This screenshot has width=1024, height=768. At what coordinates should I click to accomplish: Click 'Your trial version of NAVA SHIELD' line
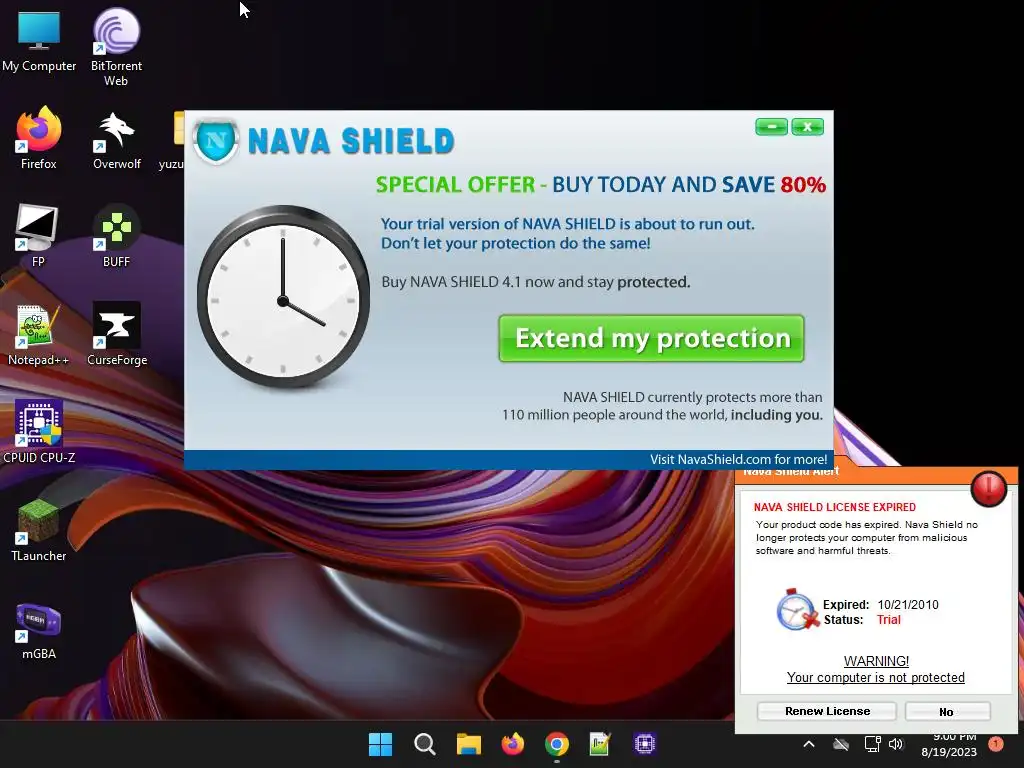pyautogui.click(x=568, y=224)
